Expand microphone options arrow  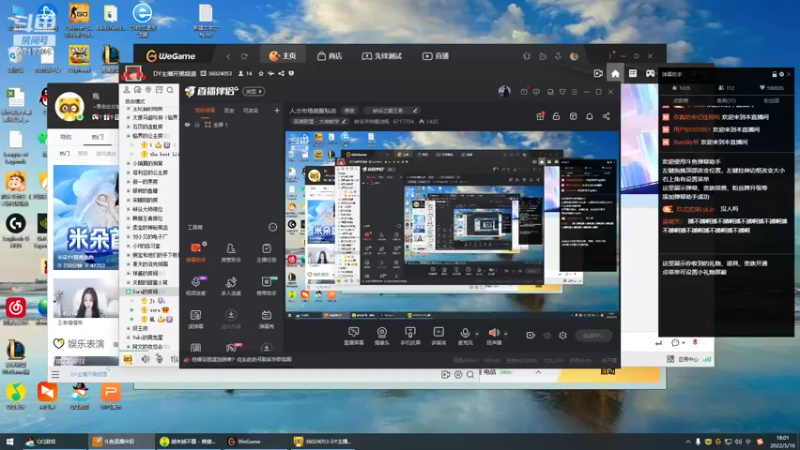477,334
